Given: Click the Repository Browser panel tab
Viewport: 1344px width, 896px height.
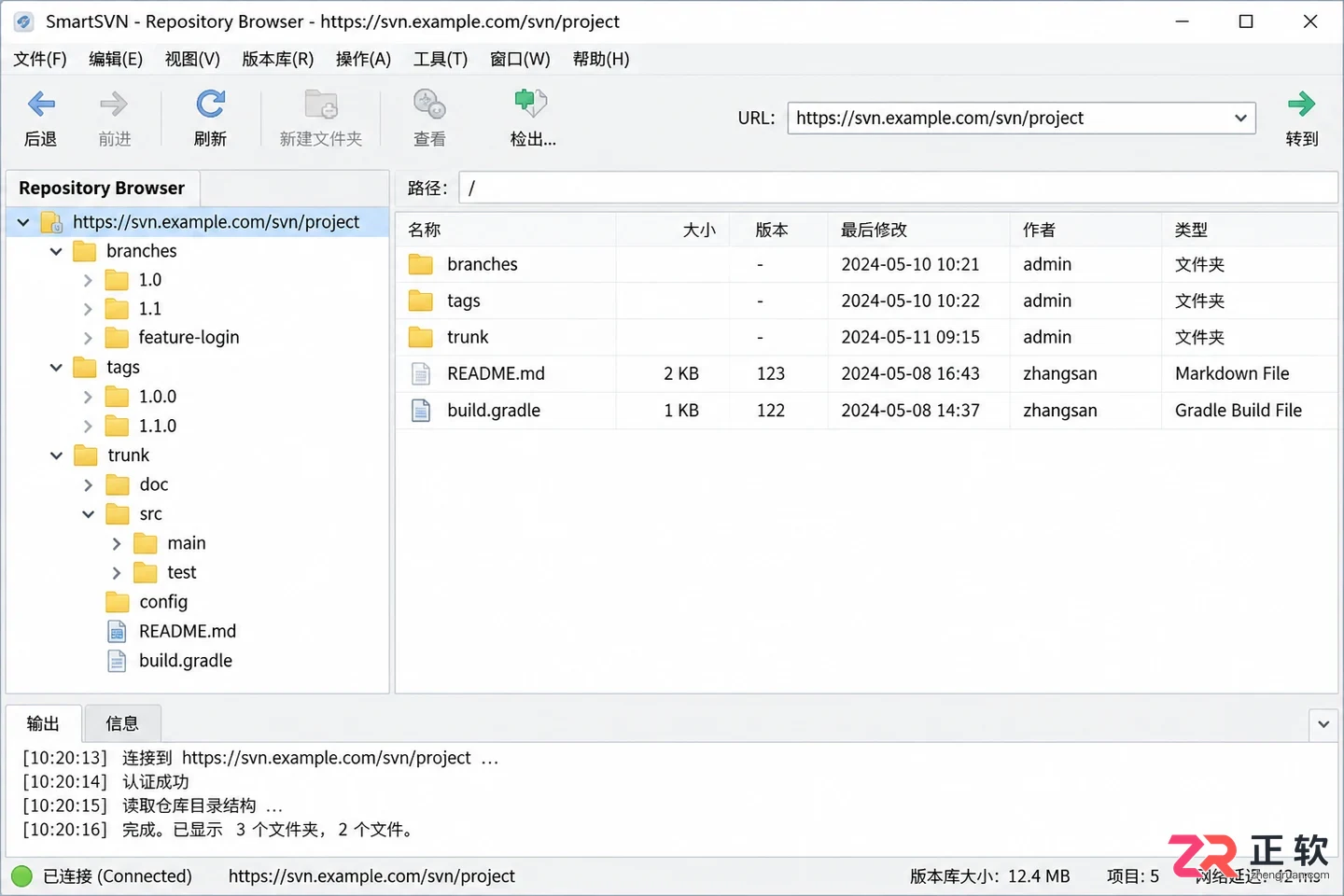Looking at the screenshot, I should [102, 189].
